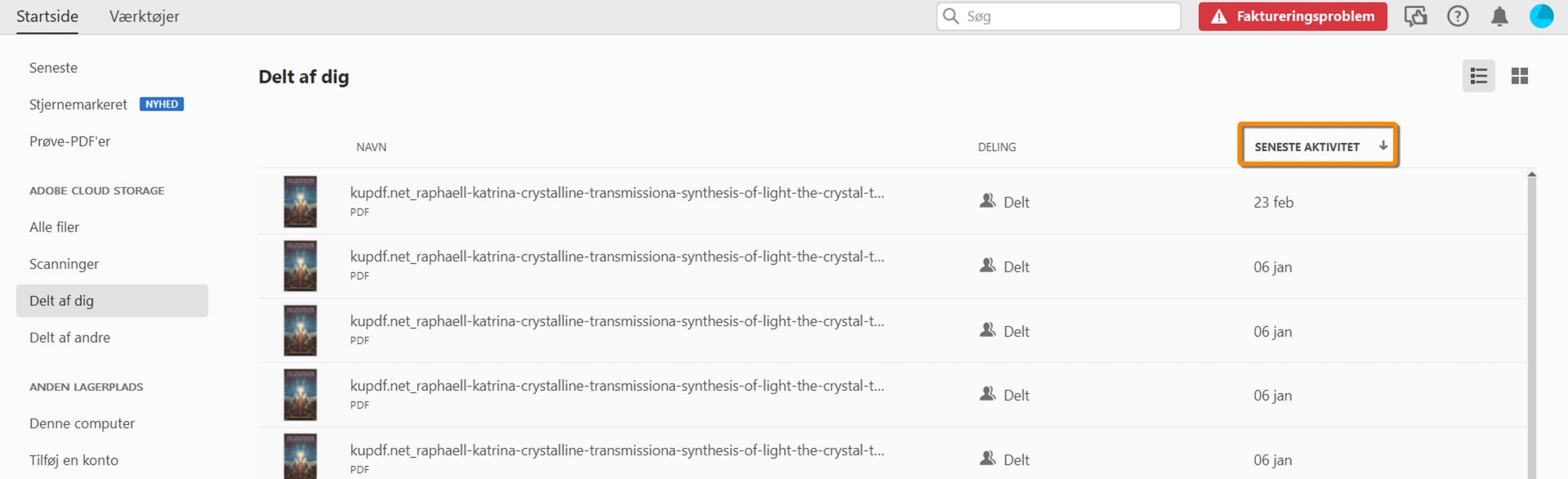This screenshot has height=479, width=1568.
Task: Switch to grid thumbnail view
Action: tap(1519, 76)
